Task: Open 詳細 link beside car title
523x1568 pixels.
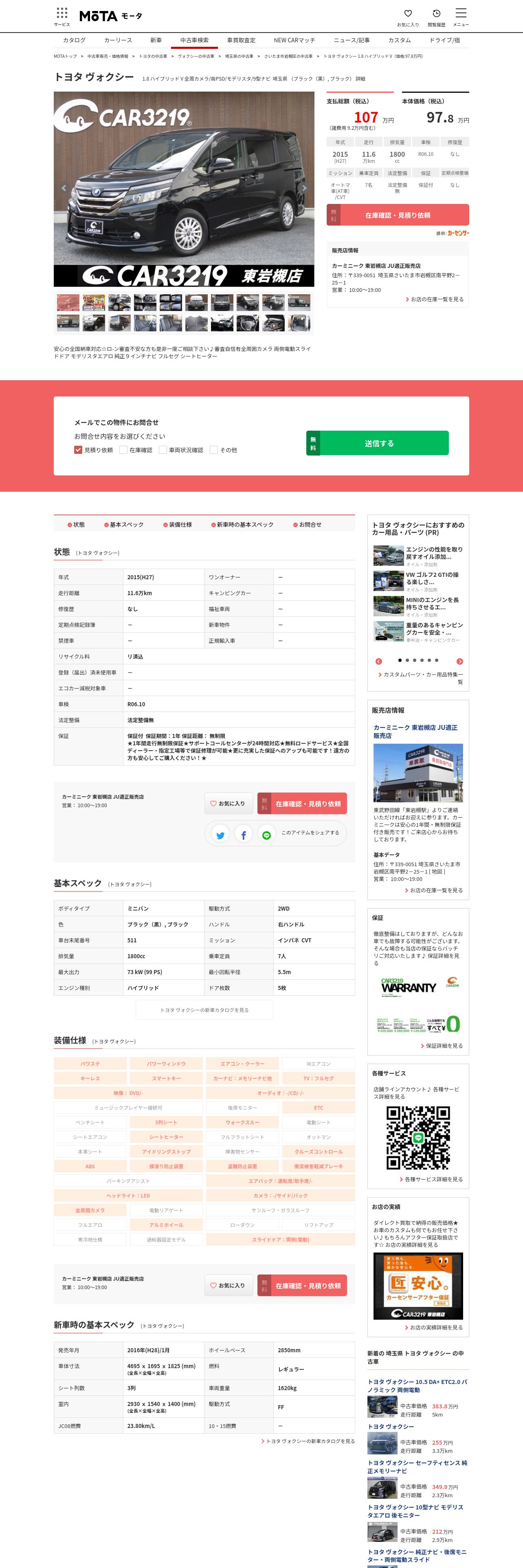Action: pyautogui.click(x=360, y=79)
